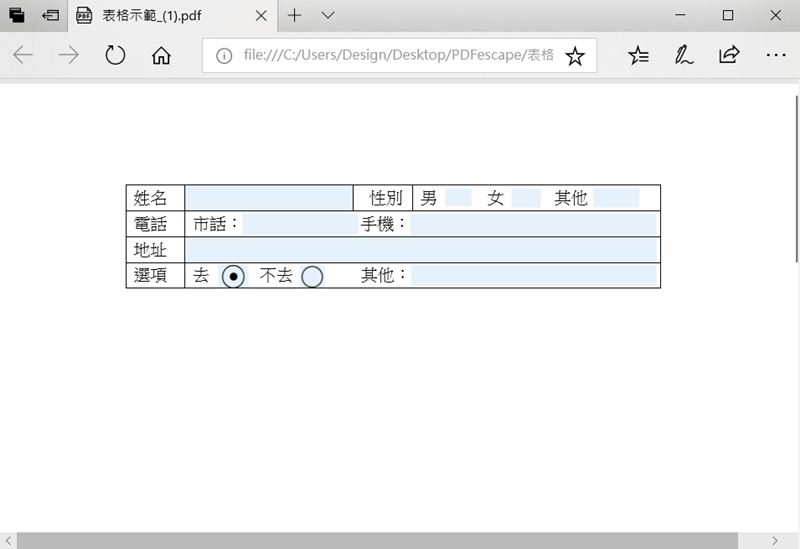Viewport: 800px width, 549px height.
Task: Click the PDF icon on the tab
Action: pyautogui.click(x=84, y=15)
